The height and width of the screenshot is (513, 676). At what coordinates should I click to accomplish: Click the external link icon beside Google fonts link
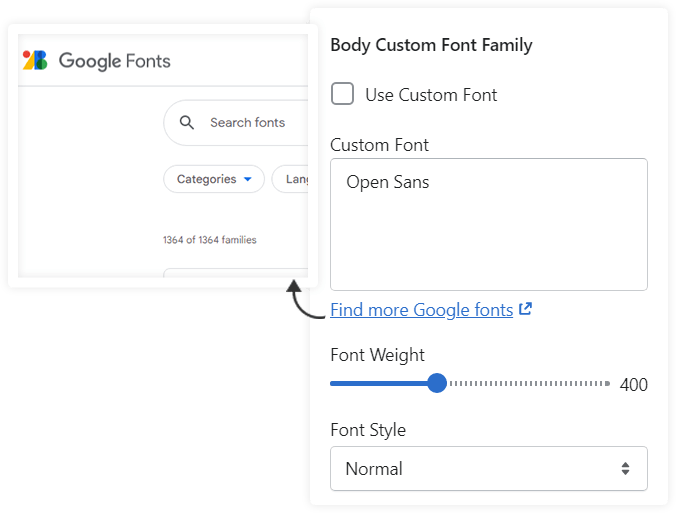525,310
